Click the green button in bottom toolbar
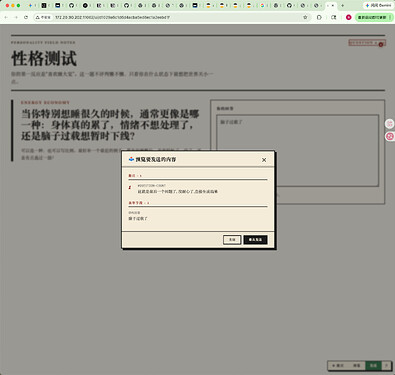Image resolution: width=395 pixels, height=375 pixels. [x=373, y=366]
